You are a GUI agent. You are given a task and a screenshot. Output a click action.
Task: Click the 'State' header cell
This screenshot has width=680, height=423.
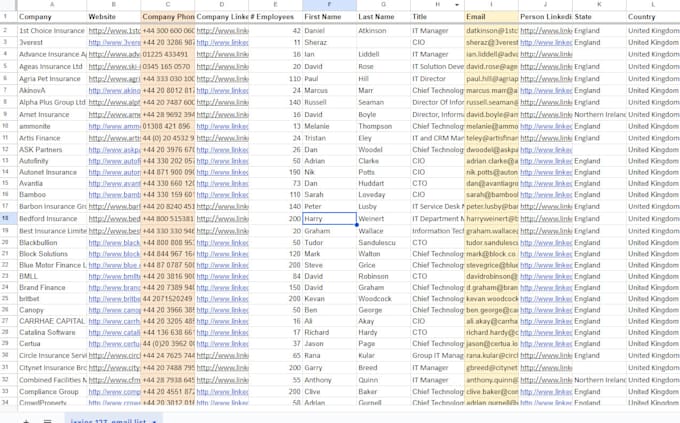click(x=599, y=17)
